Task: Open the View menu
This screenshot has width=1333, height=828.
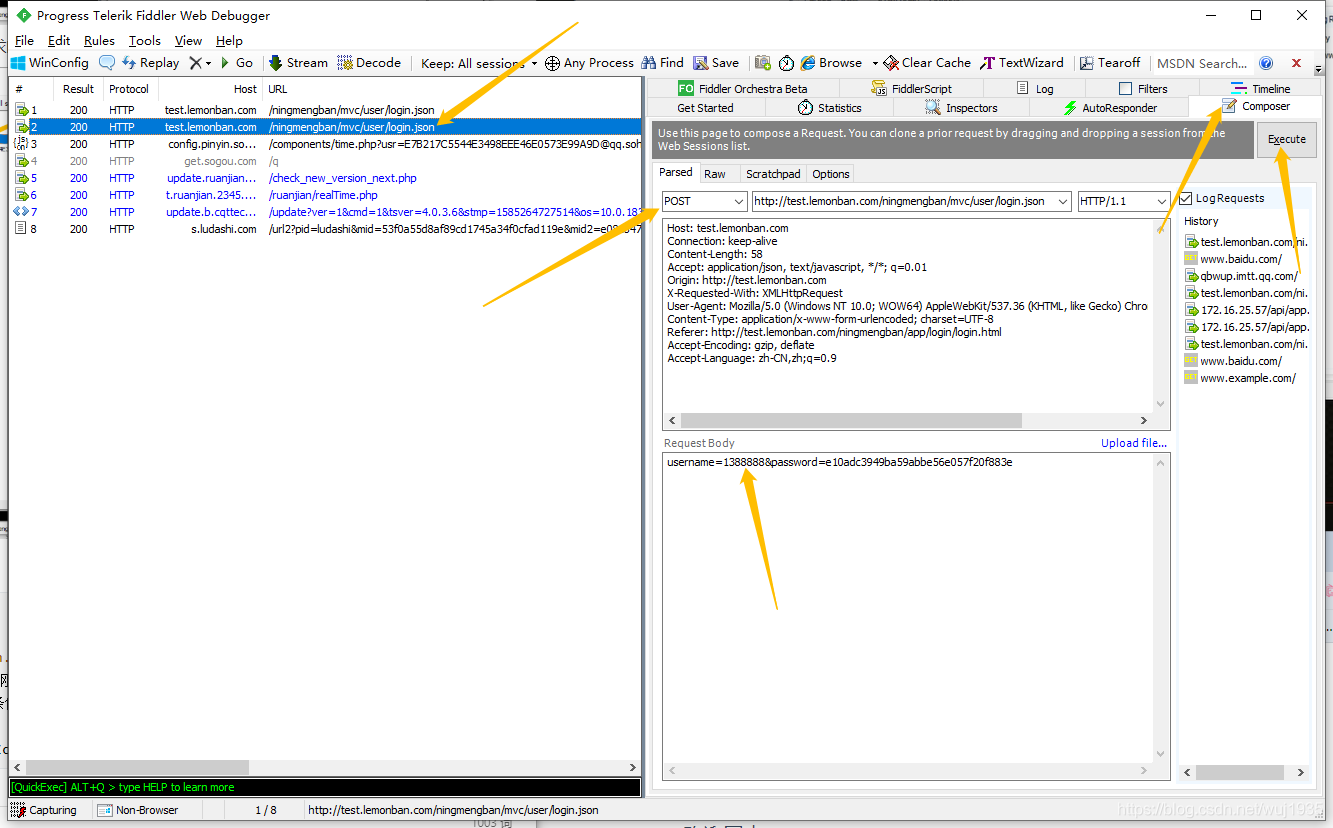Action: (188, 41)
